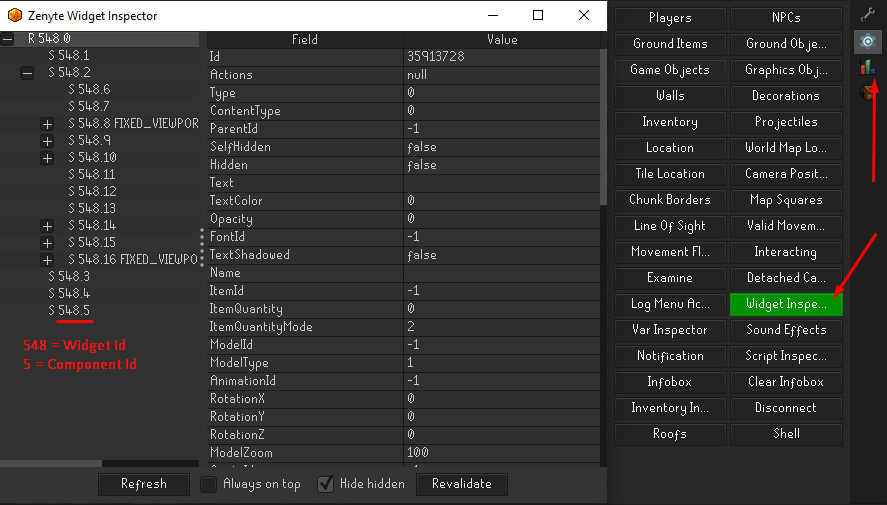Click the SelfHidden field row
This screenshot has height=505, width=887.
pyautogui.click(x=403, y=147)
